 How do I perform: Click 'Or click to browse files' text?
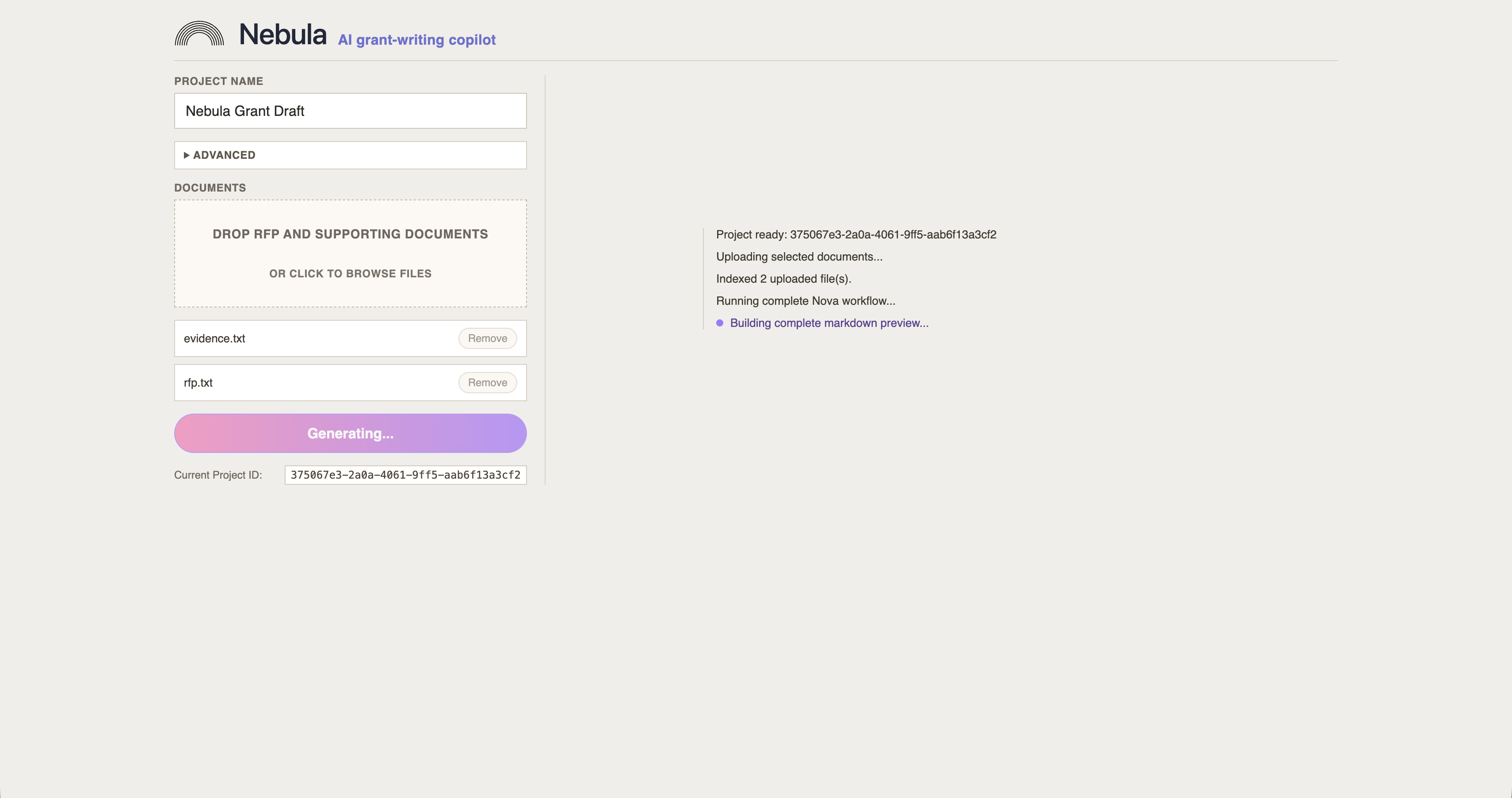coord(350,274)
